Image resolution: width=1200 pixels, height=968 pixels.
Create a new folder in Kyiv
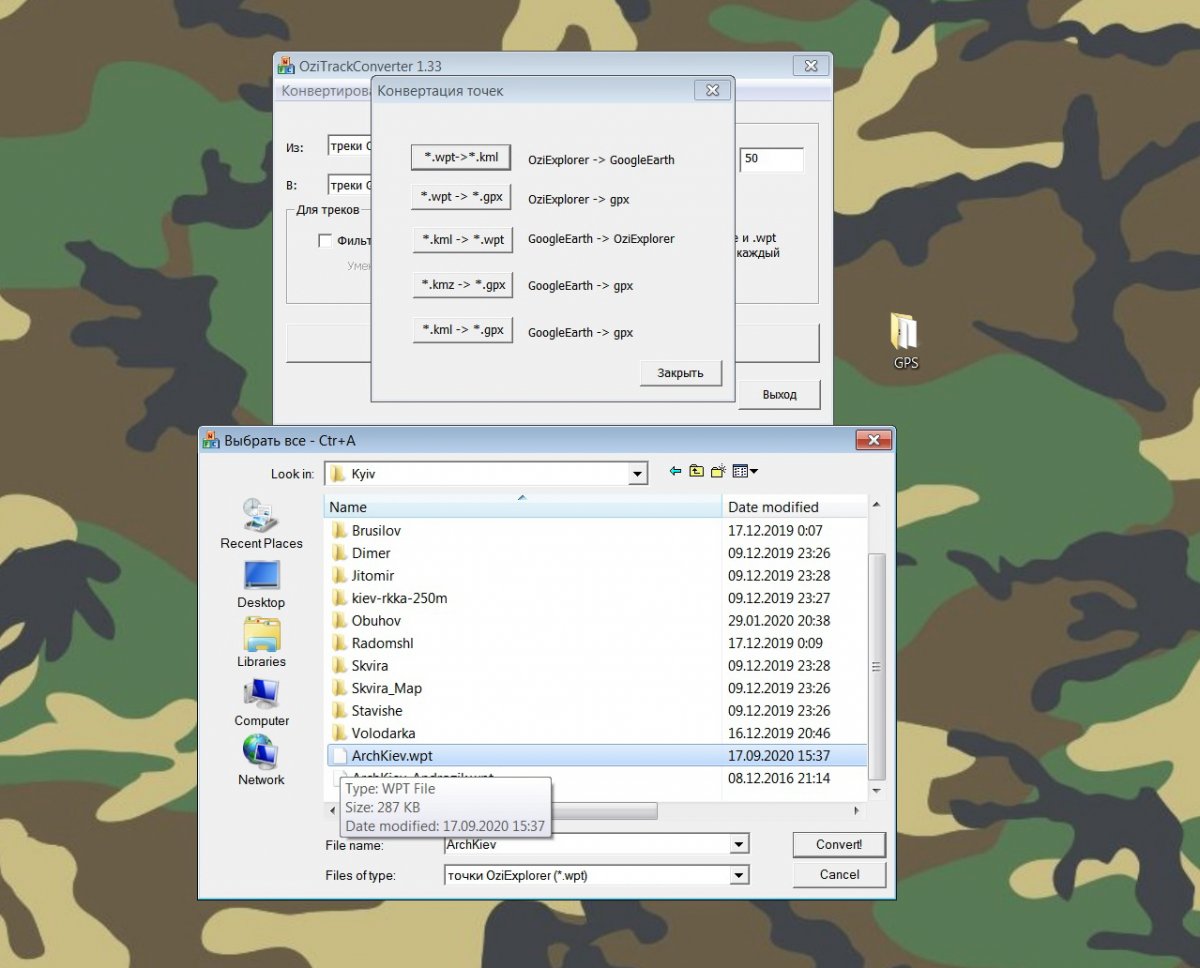click(x=718, y=472)
